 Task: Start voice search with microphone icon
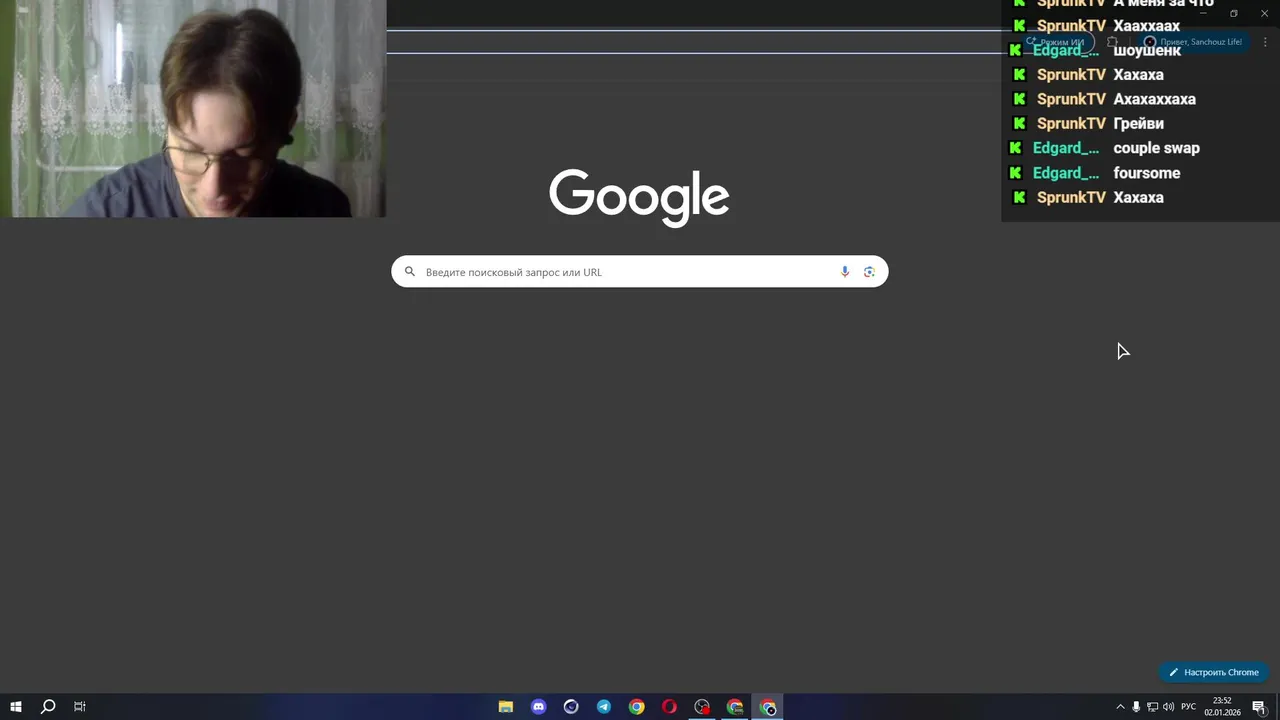[845, 272]
